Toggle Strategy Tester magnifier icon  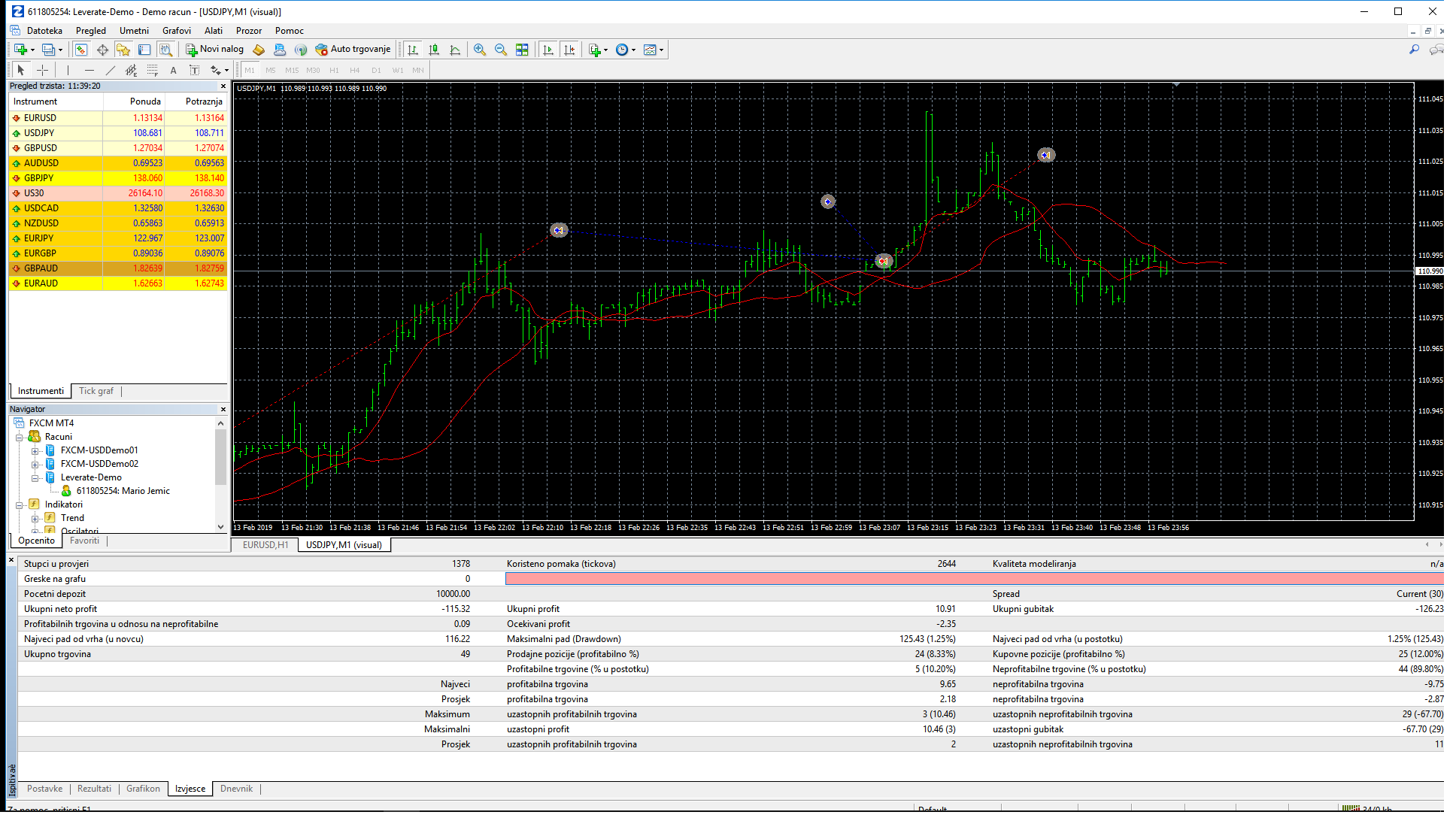166,50
